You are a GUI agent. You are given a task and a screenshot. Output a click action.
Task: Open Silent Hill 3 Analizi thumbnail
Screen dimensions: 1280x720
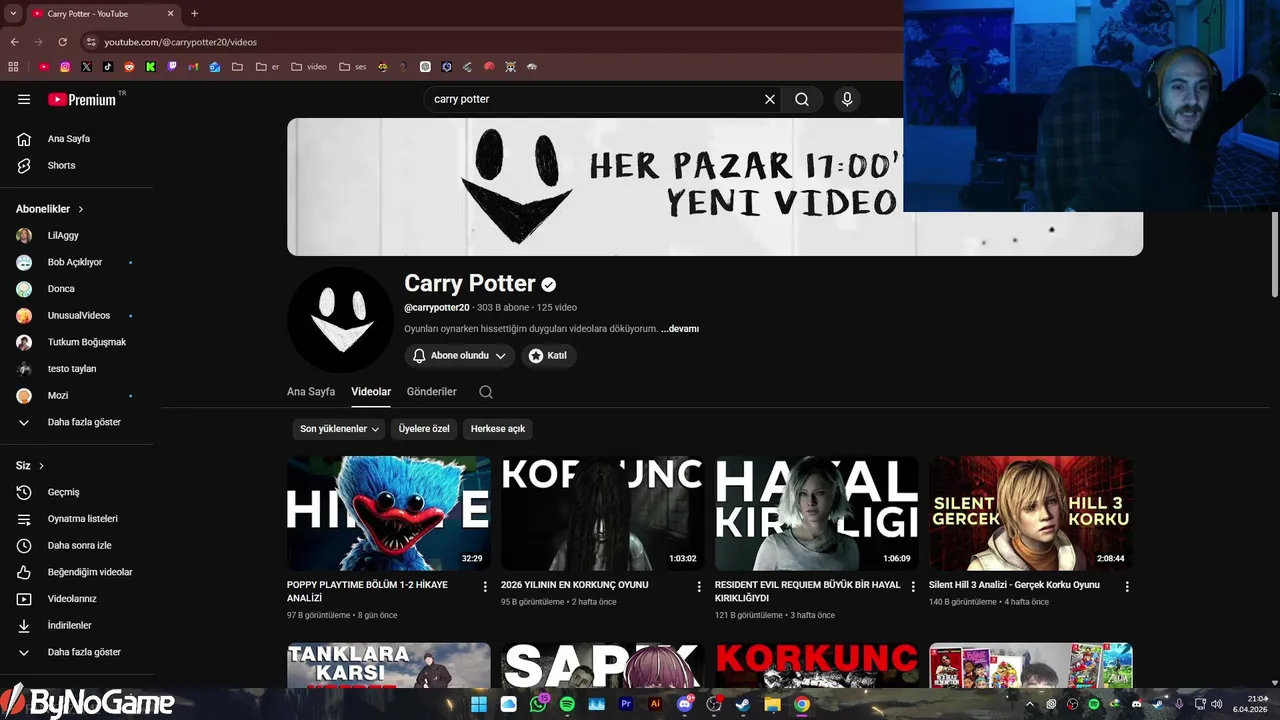(x=1031, y=513)
